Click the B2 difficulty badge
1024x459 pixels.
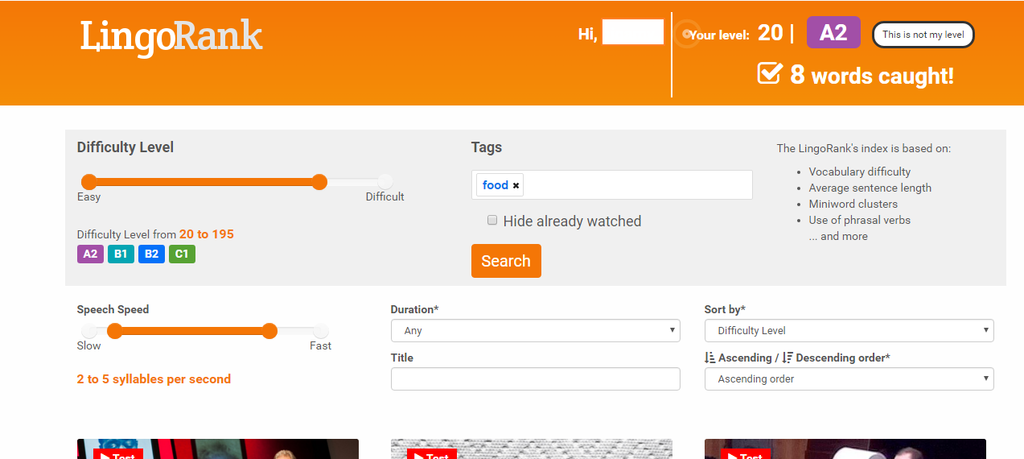coord(151,254)
